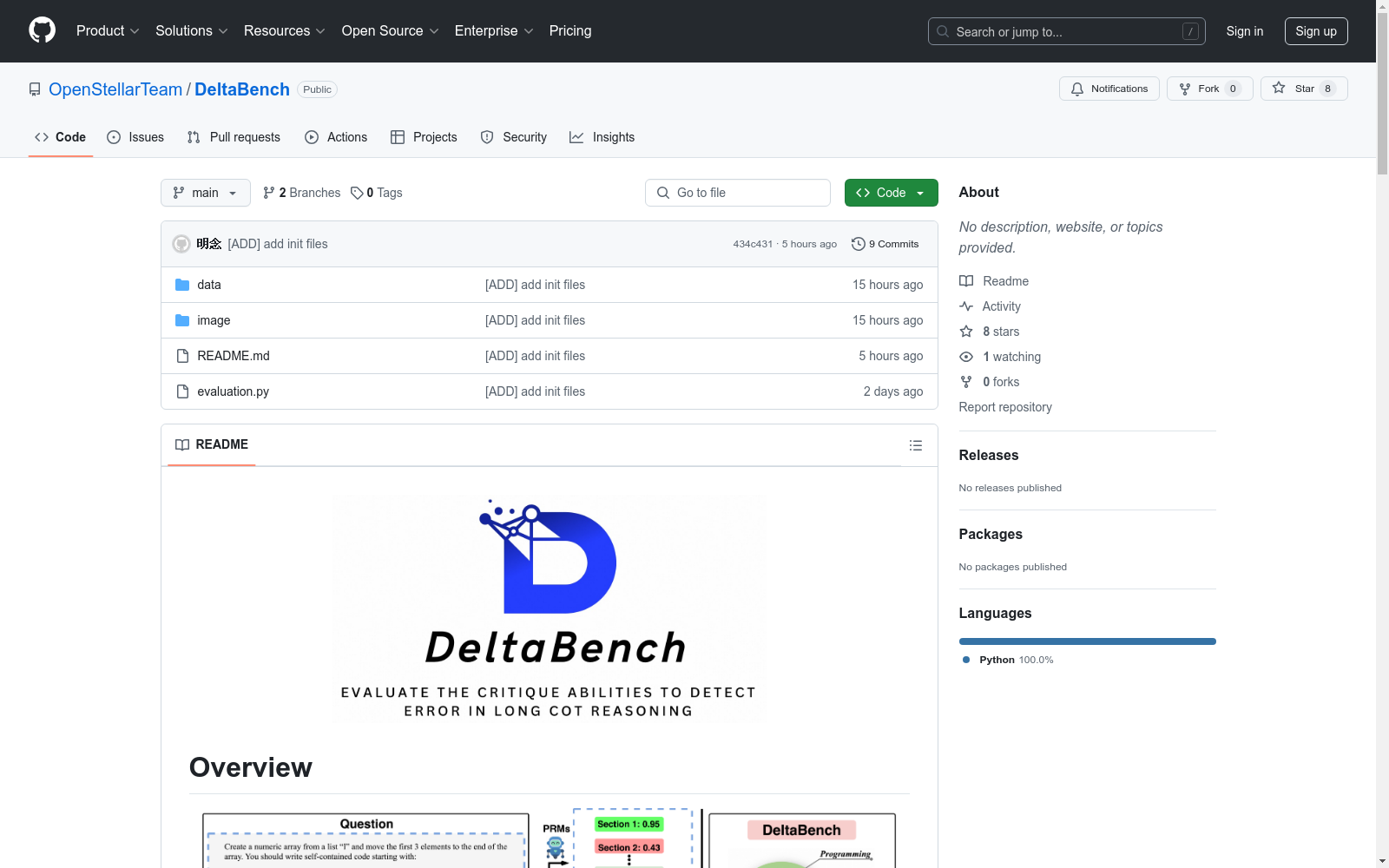
Task: Open the commit hash 434c431
Action: pos(753,244)
